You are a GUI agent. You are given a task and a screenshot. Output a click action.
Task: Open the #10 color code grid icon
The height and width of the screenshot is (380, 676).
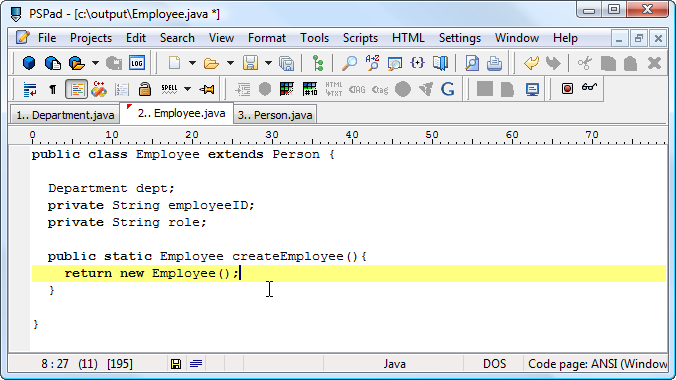310,89
